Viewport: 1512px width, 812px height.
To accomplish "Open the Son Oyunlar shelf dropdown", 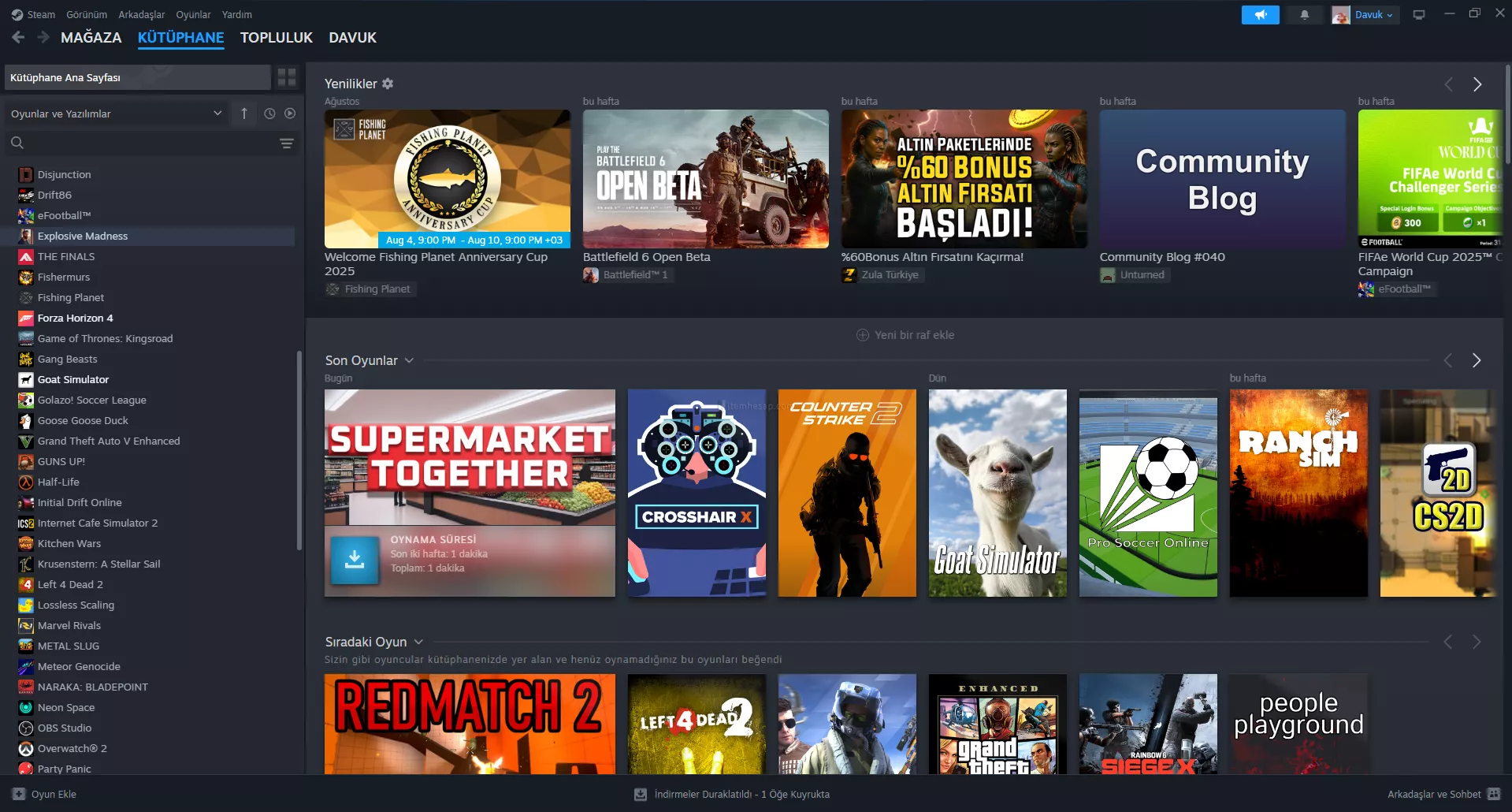I will (409, 360).
